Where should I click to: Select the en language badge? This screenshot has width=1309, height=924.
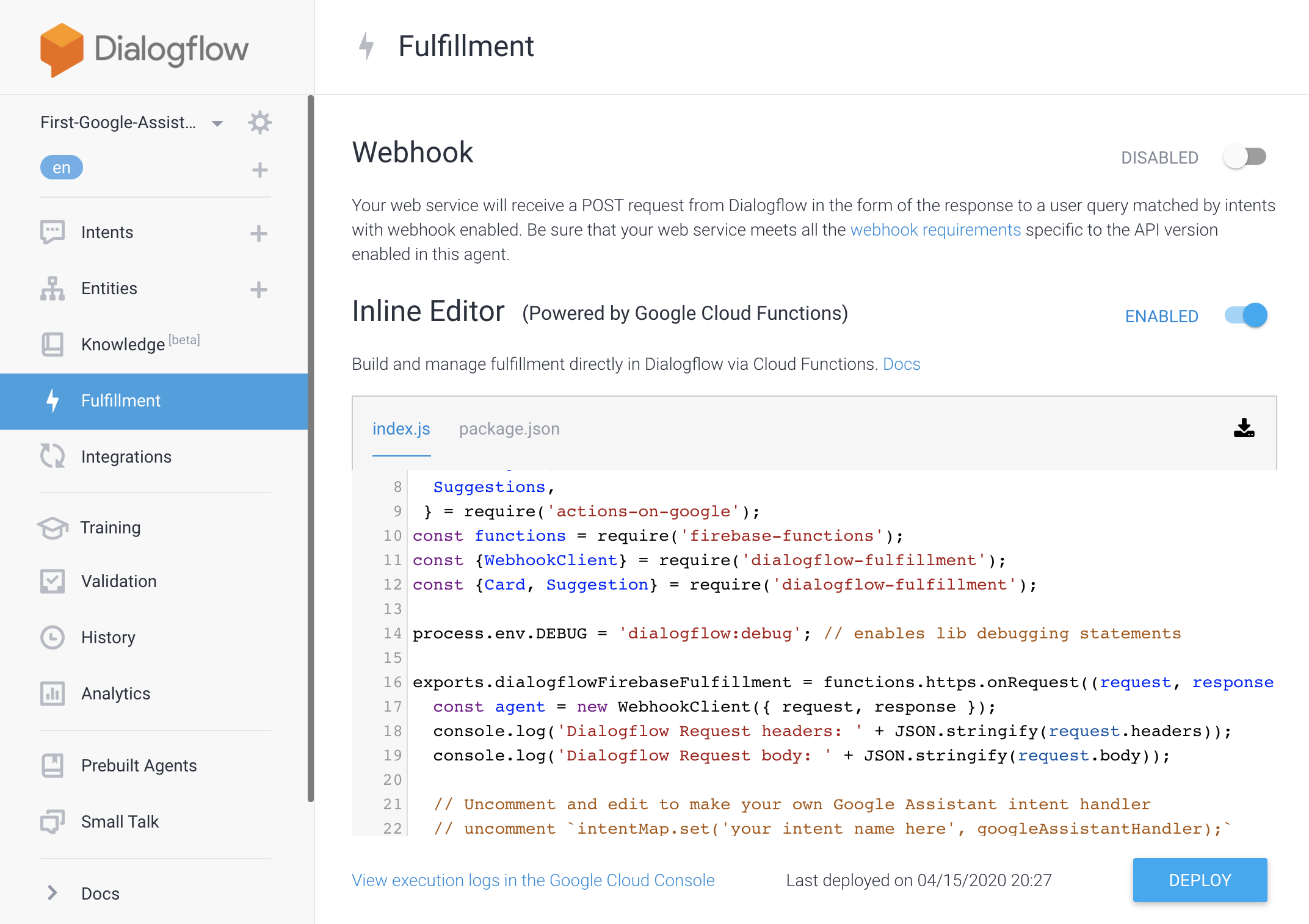(x=61, y=167)
